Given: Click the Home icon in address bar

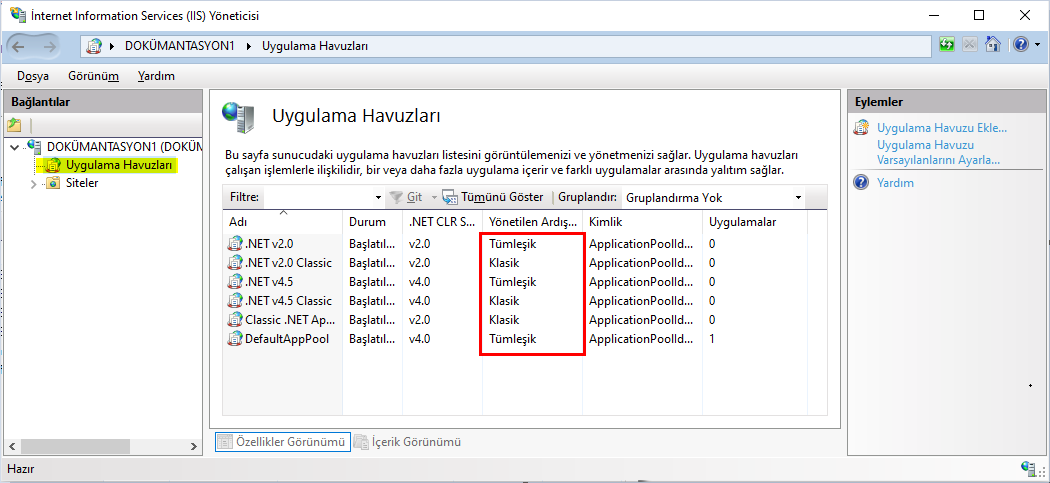Looking at the screenshot, I should pos(993,45).
